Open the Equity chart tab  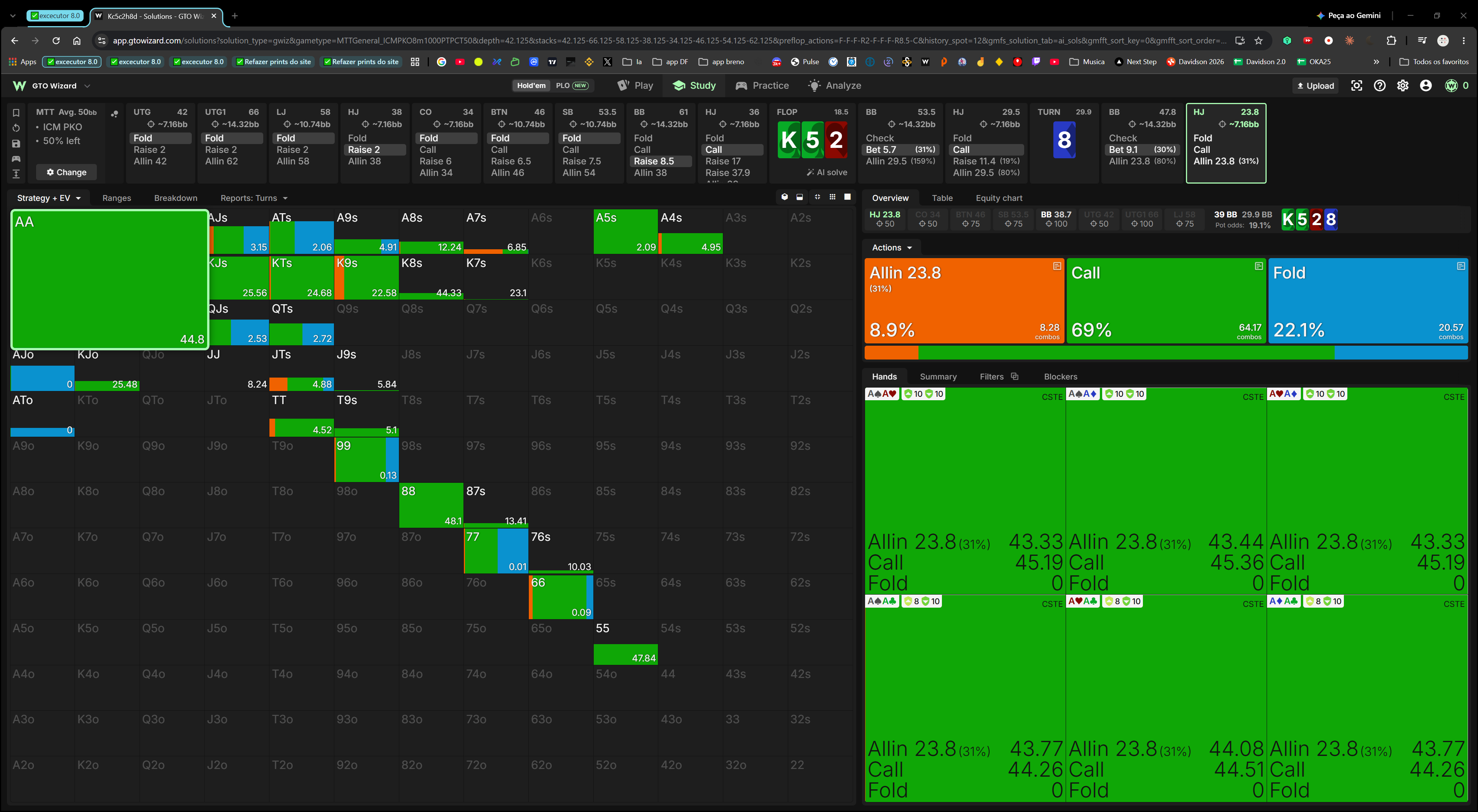[x=999, y=198]
